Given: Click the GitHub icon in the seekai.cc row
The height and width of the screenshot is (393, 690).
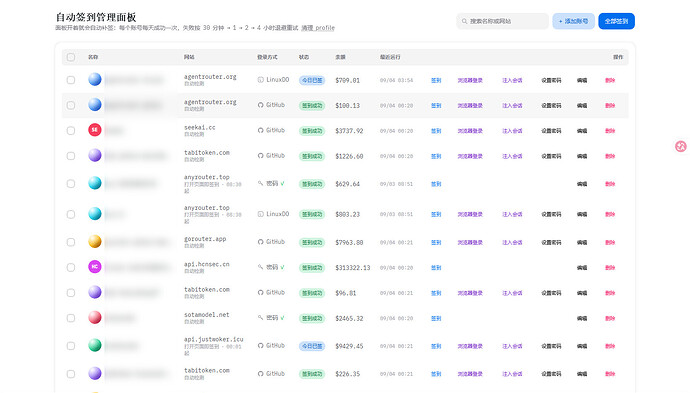Looking at the screenshot, I should coord(261,131).
